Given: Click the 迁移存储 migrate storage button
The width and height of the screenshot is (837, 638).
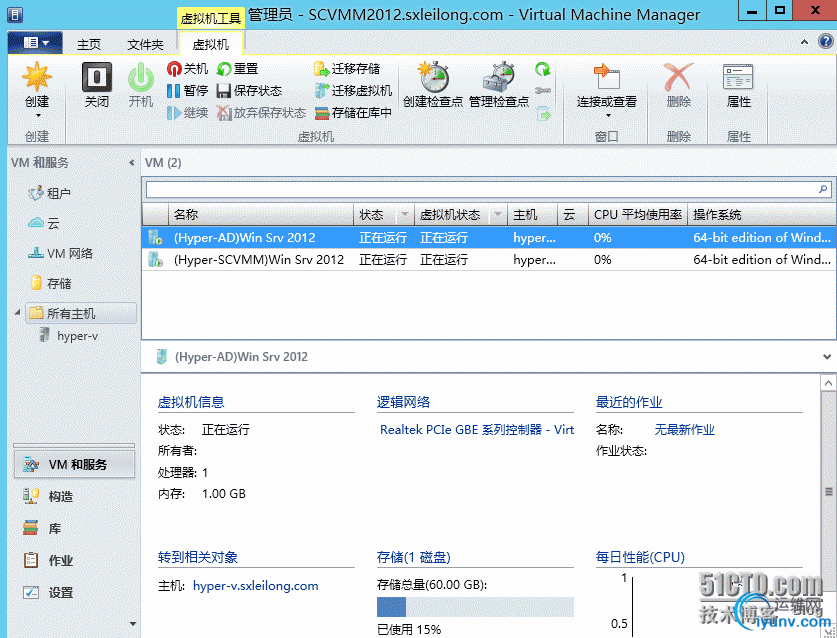Looking at the screenshot, I should pos(347,69).
